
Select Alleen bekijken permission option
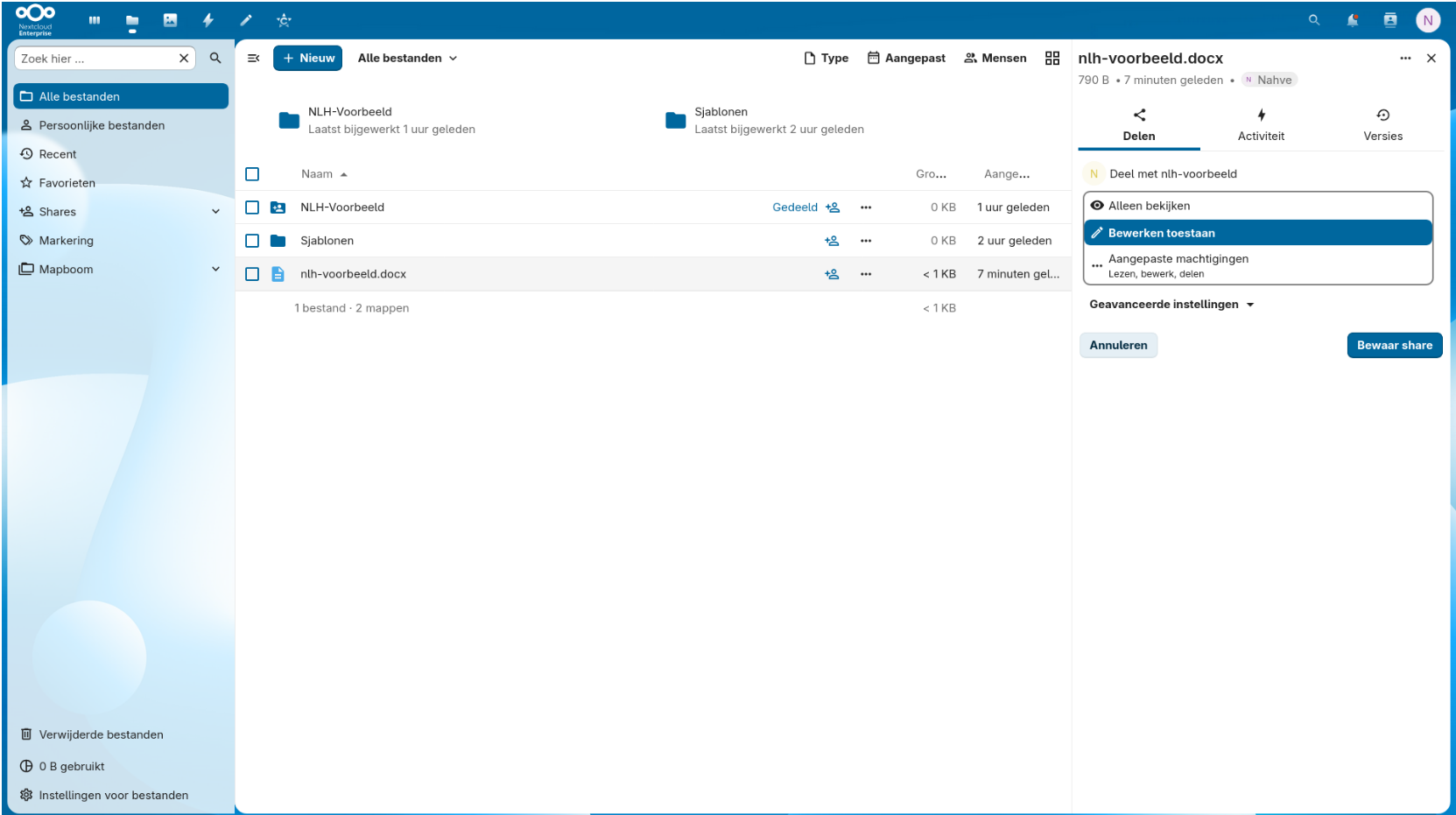(x=1257, y=206)
